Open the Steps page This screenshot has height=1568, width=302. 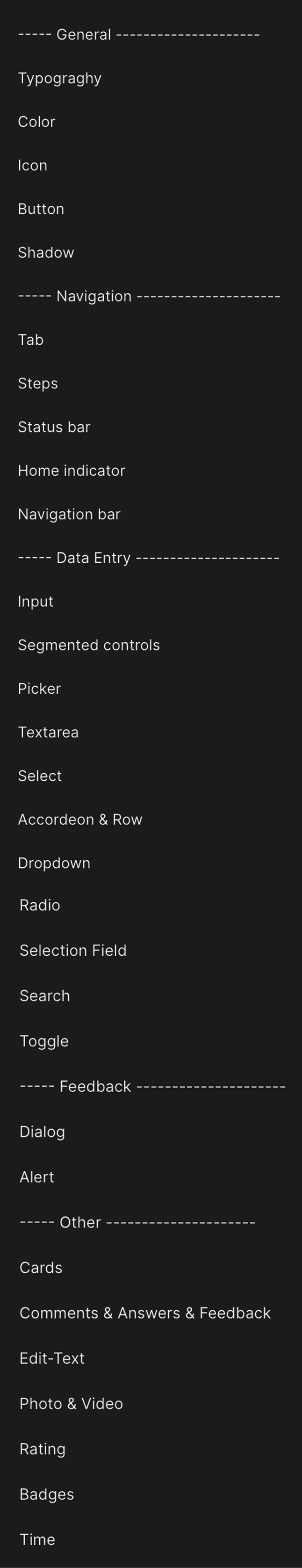click(x=38, y=384)
